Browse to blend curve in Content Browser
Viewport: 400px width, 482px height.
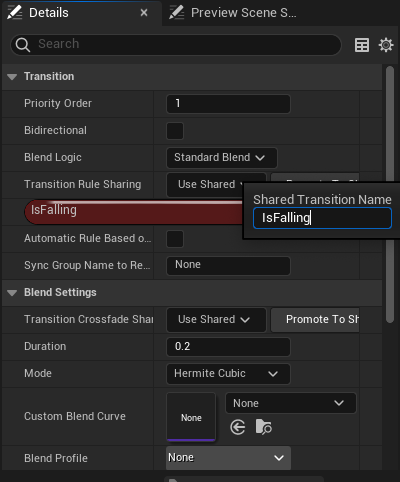pyautogui.click(x=263, y=427)
